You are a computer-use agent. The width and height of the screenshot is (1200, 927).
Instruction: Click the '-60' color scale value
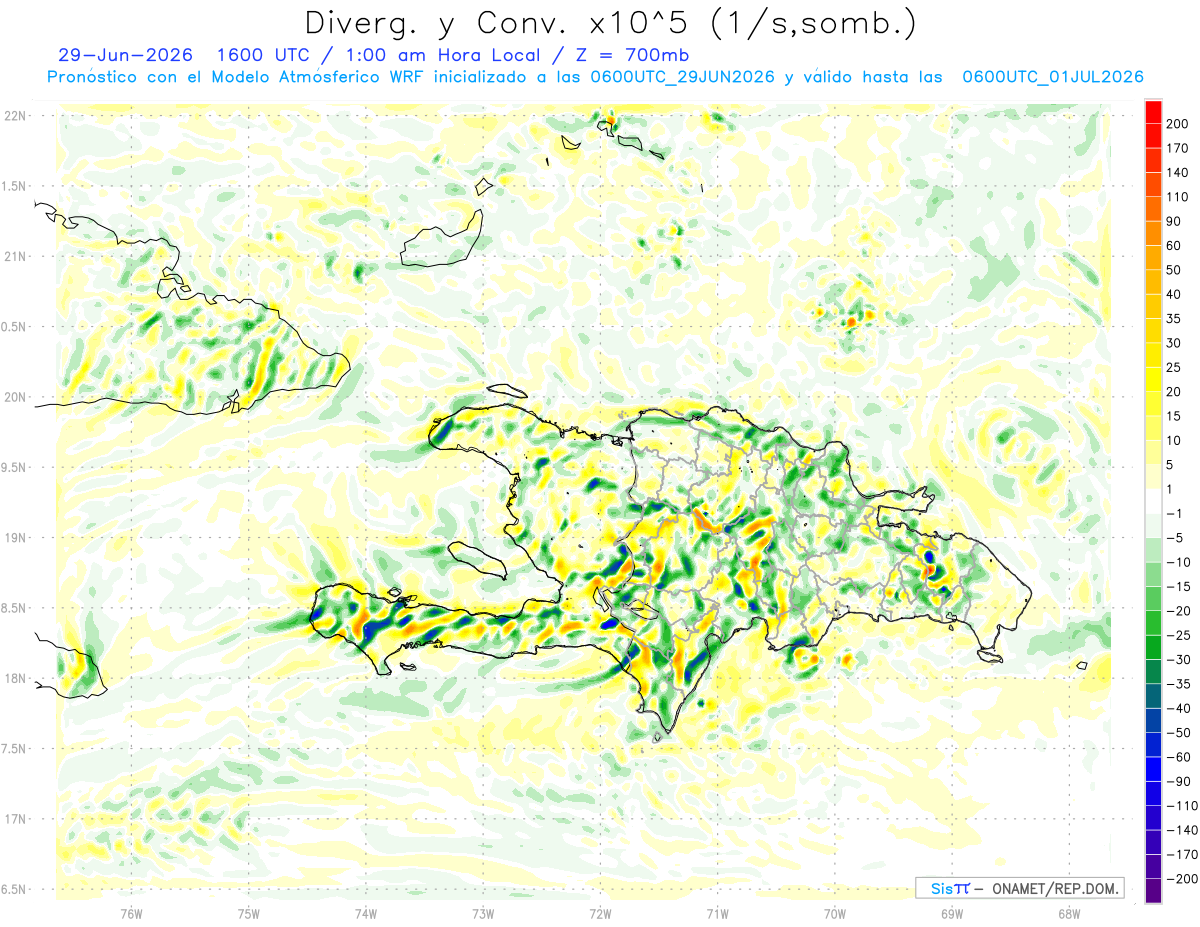coord(1177,757)
